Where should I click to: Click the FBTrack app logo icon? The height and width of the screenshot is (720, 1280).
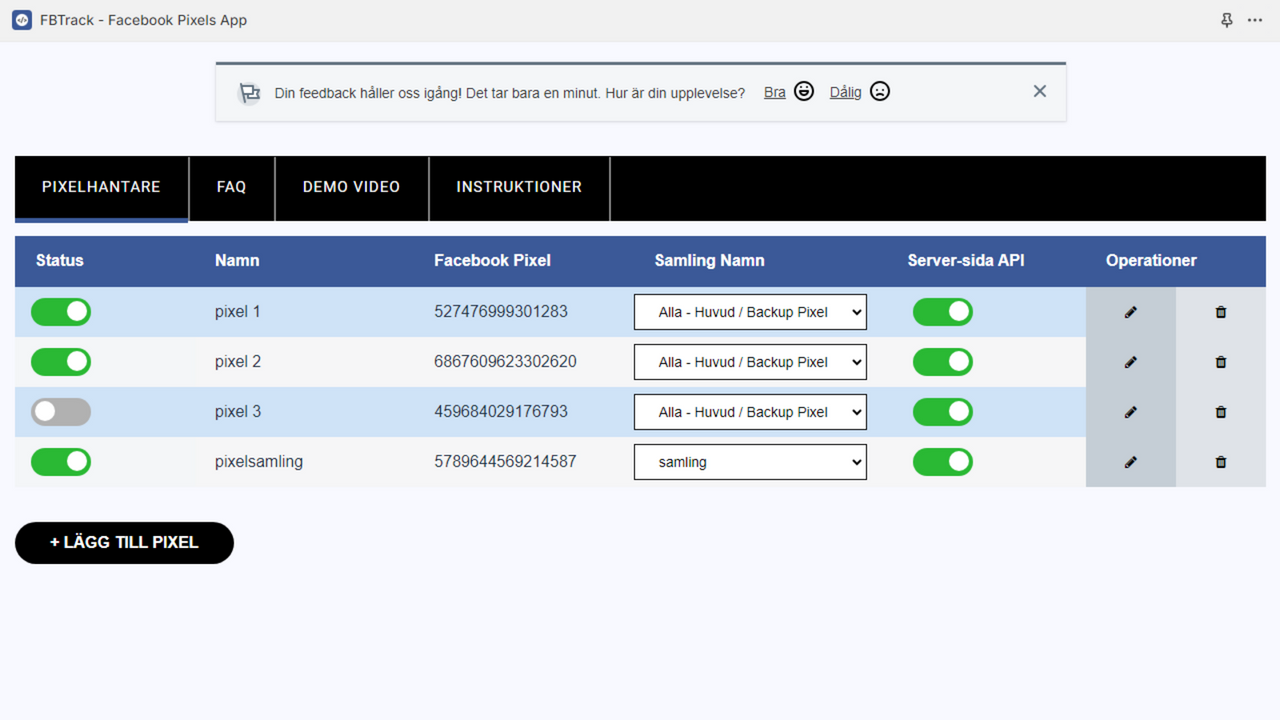[x=22, y=20]
